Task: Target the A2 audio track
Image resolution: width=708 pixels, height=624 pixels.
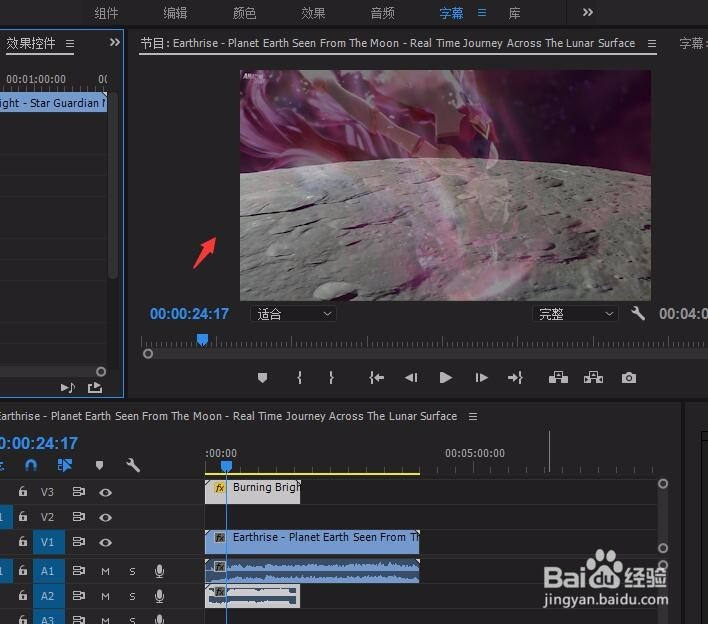Action: (x=48, y=596)
